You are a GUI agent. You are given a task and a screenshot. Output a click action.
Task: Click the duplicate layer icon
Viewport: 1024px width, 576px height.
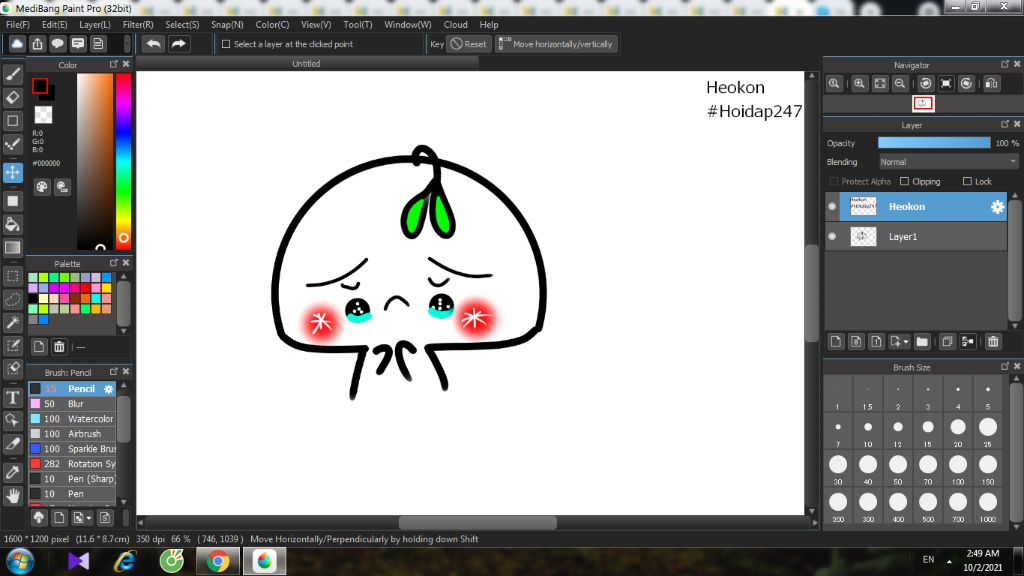947,342
